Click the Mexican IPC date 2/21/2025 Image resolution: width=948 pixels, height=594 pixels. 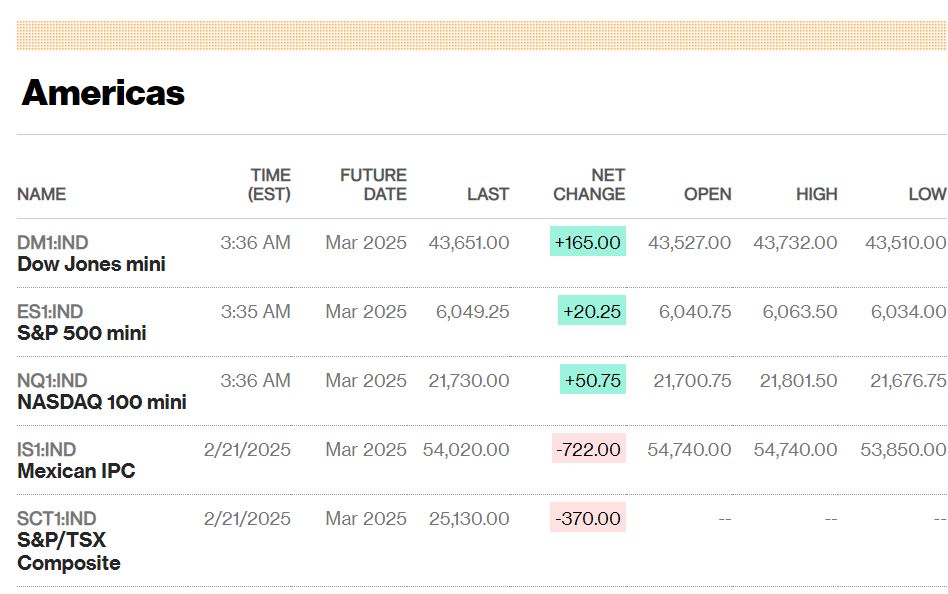247,449
